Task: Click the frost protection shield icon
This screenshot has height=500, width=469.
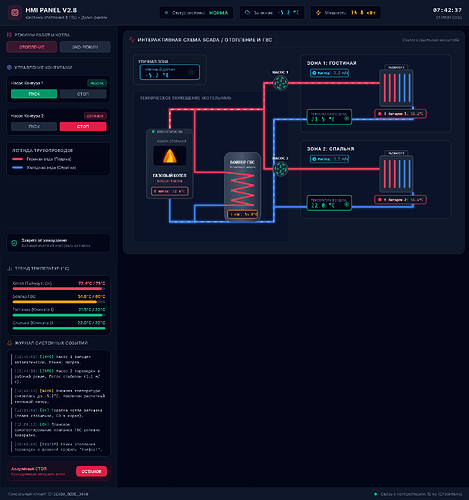Action: pyautogui.click(x=14, y=243)
